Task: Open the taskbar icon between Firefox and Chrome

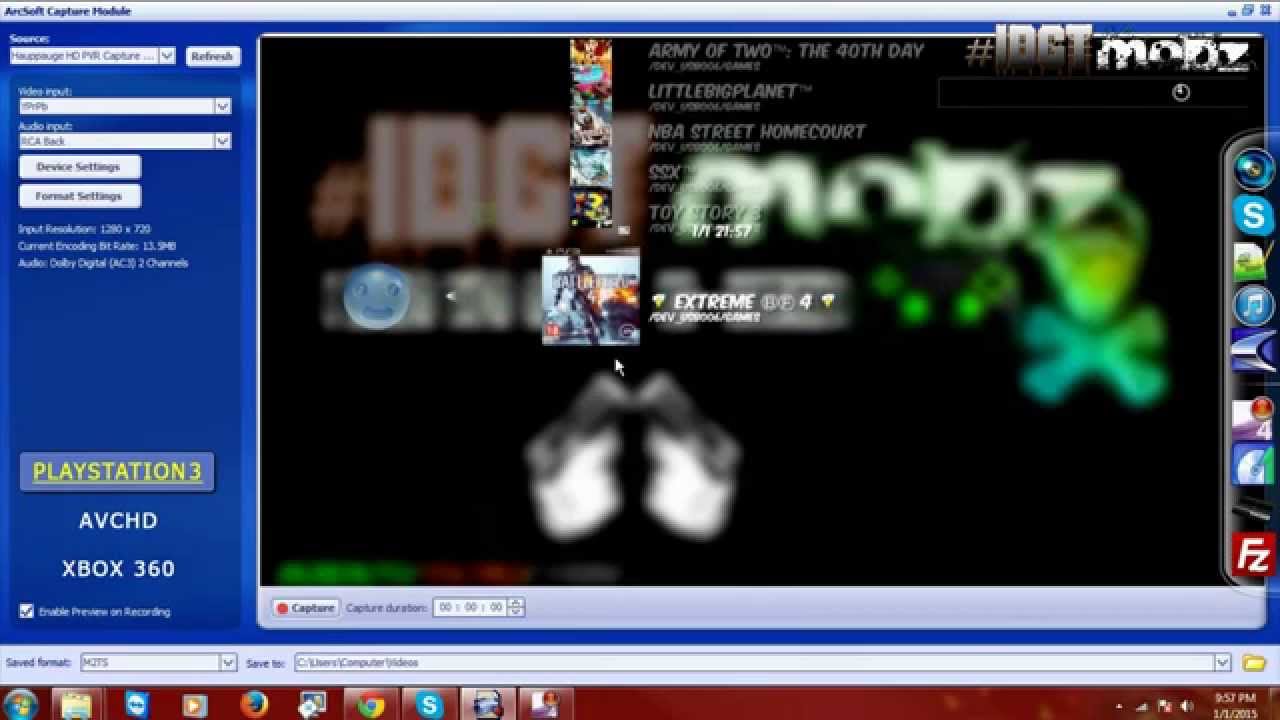Action: [312, 705]
